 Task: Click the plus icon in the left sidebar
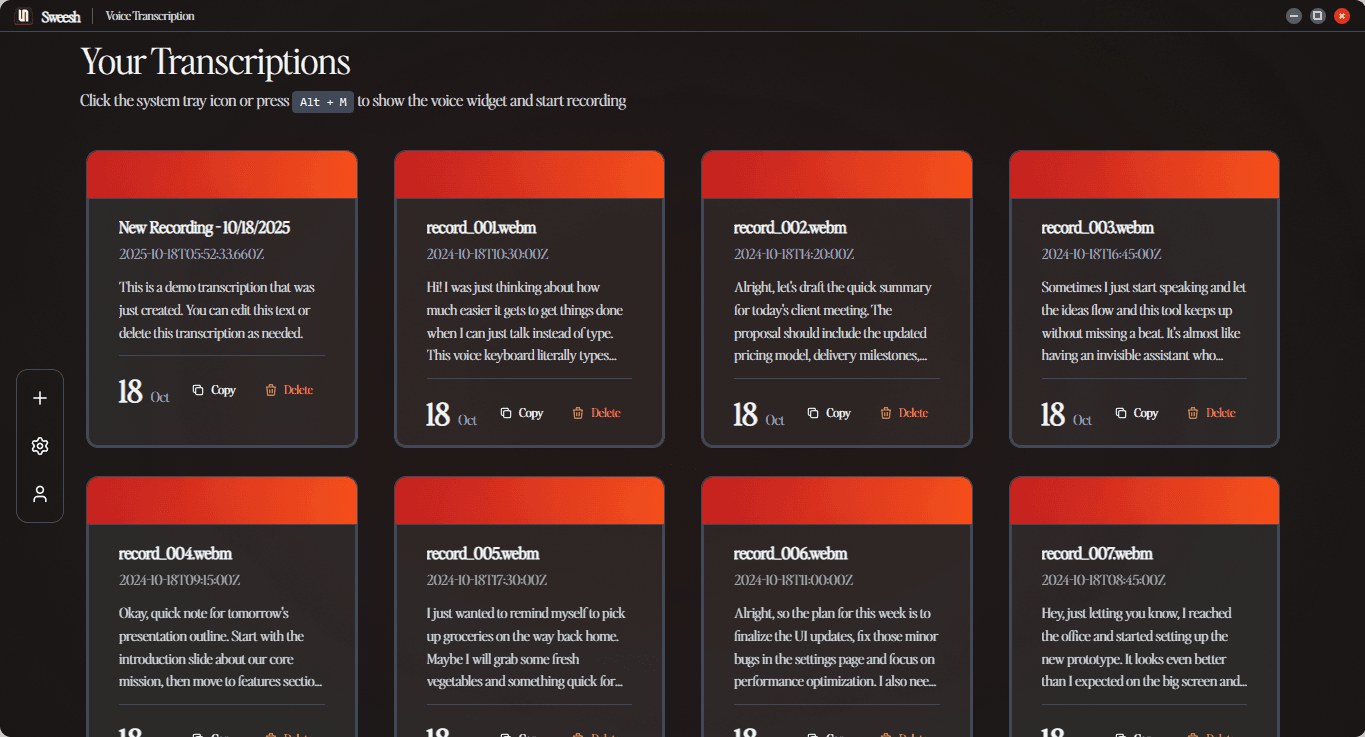[x=40, y=397]
